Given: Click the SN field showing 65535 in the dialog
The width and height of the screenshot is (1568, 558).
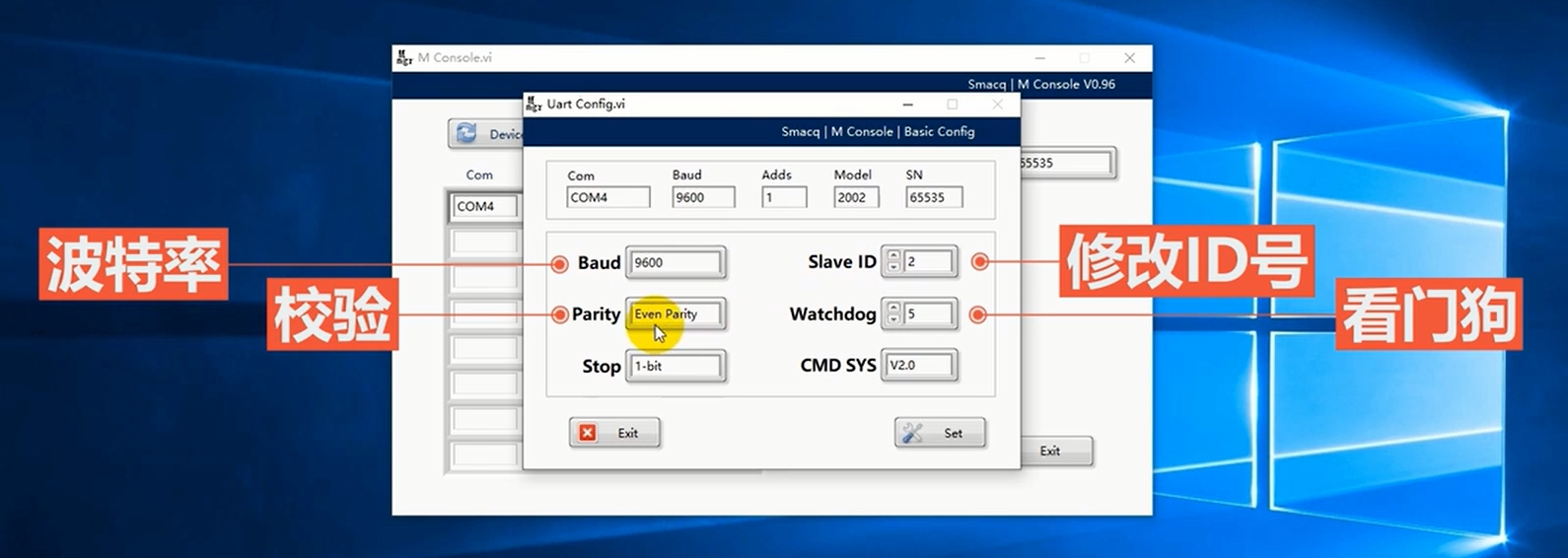Looking at the screenshot, I should 933,197.
